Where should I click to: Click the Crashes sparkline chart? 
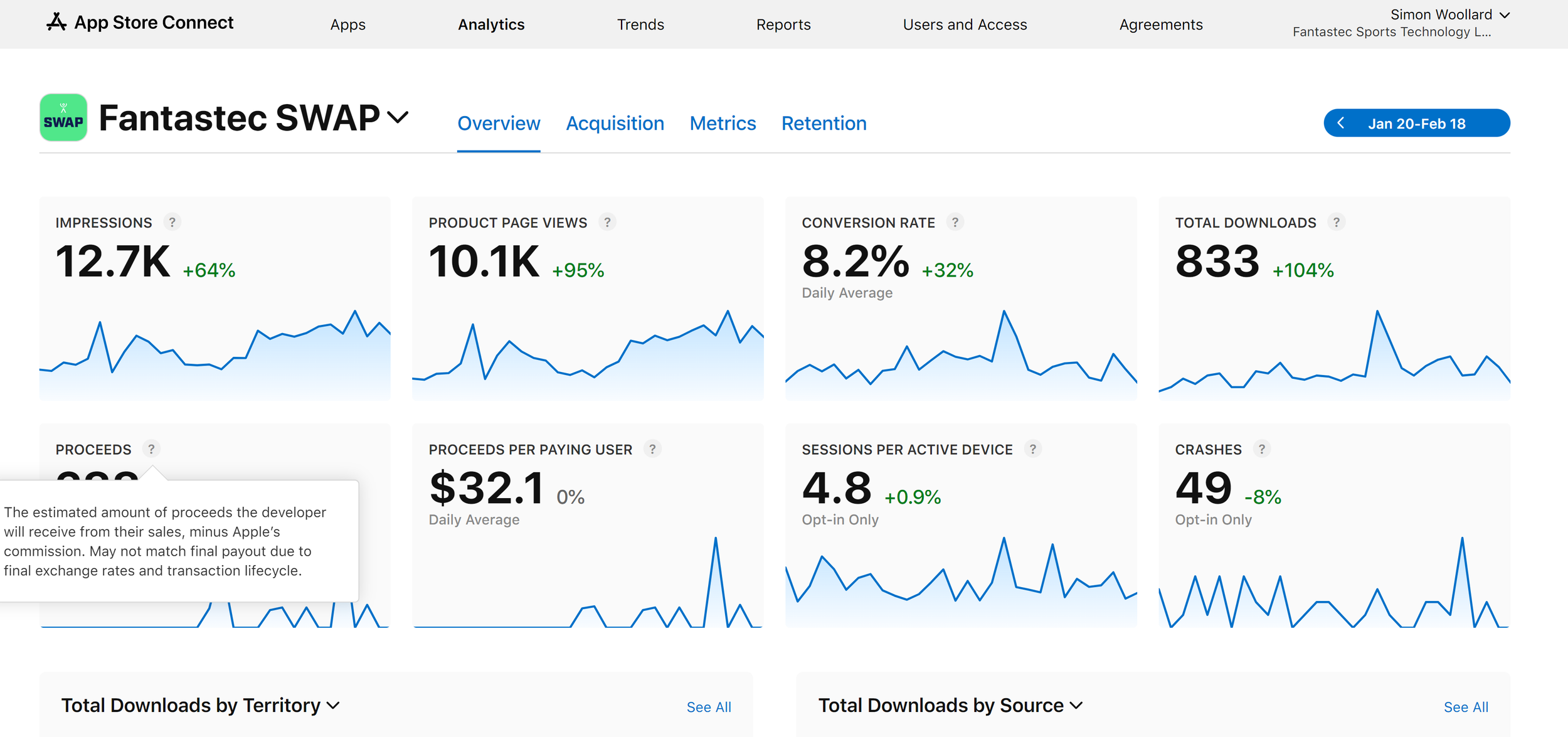coord(1334,581)
